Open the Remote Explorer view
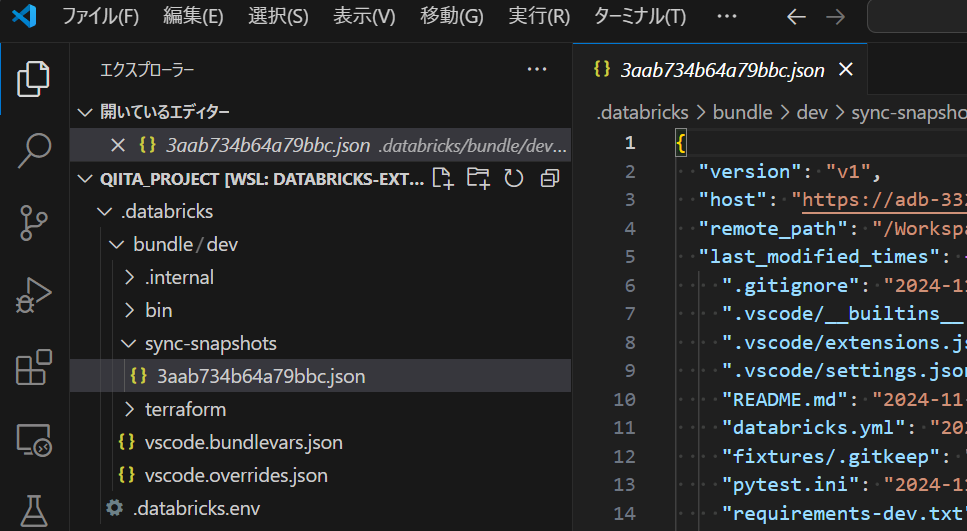This screenshot has height=531, width=967. pyautogui.click(x=33, y=440)
